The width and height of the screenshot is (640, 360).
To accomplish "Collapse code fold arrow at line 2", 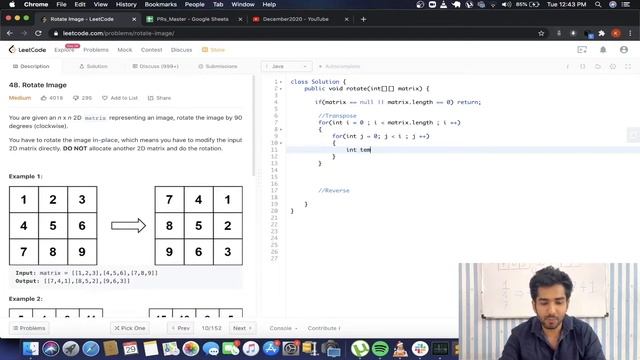I will click(x=281, y=89).
